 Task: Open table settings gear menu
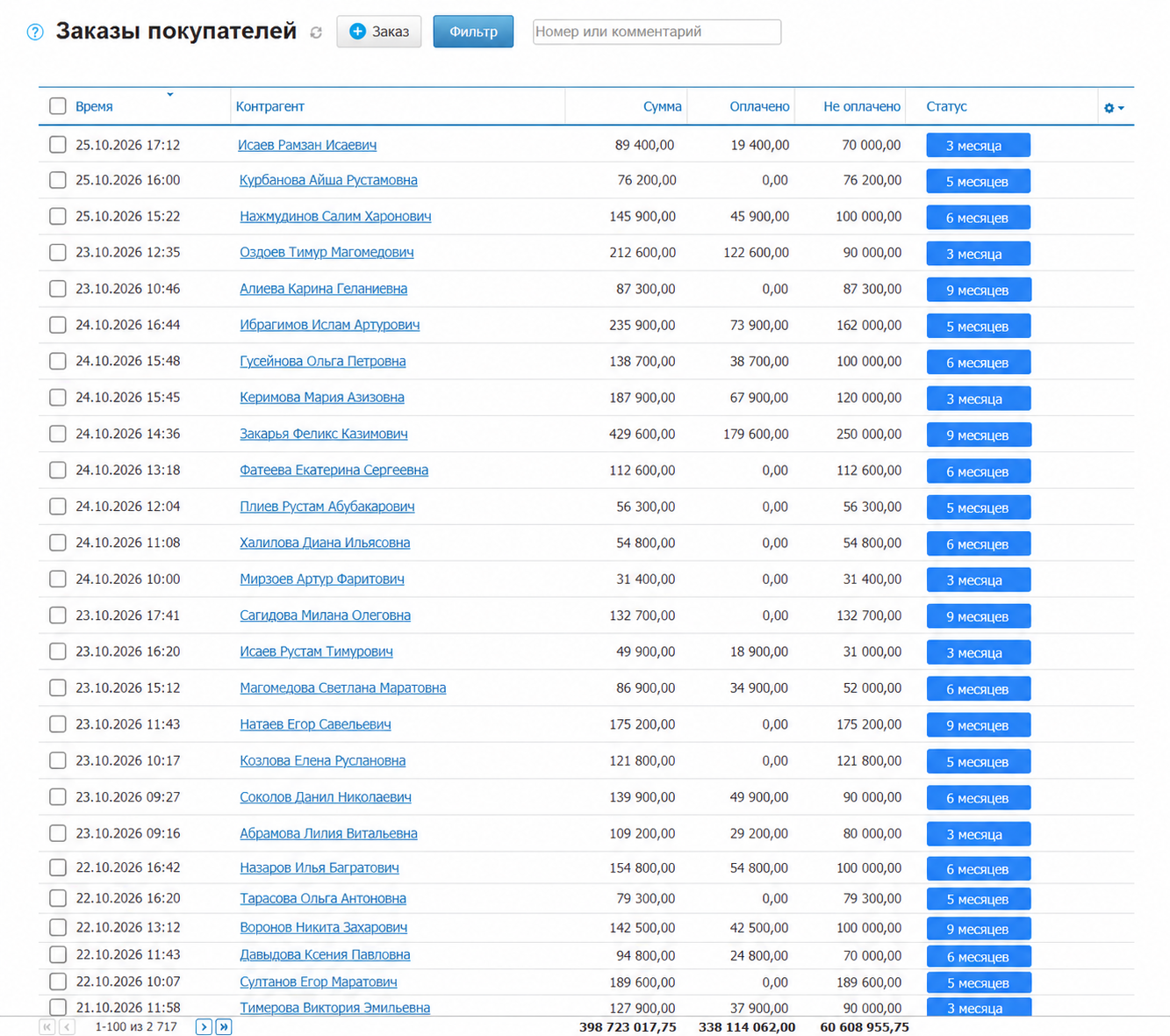point(1114,107)
